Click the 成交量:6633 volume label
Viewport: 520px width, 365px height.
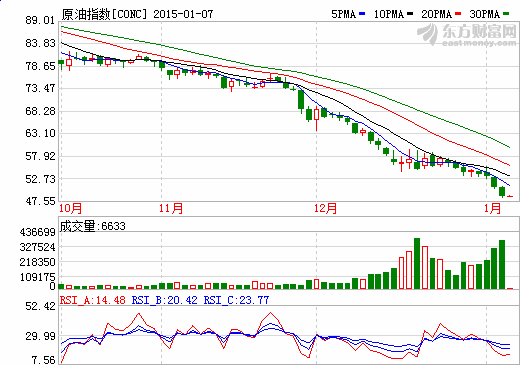click(x=93, y=226)
